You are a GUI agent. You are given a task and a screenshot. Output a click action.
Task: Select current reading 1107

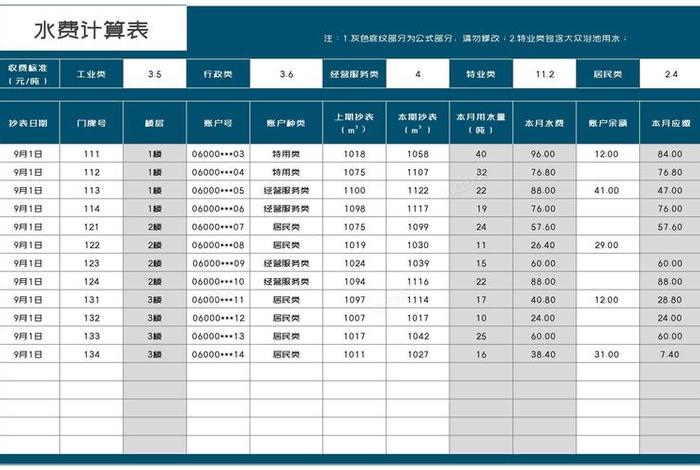(x=418, y=172)
